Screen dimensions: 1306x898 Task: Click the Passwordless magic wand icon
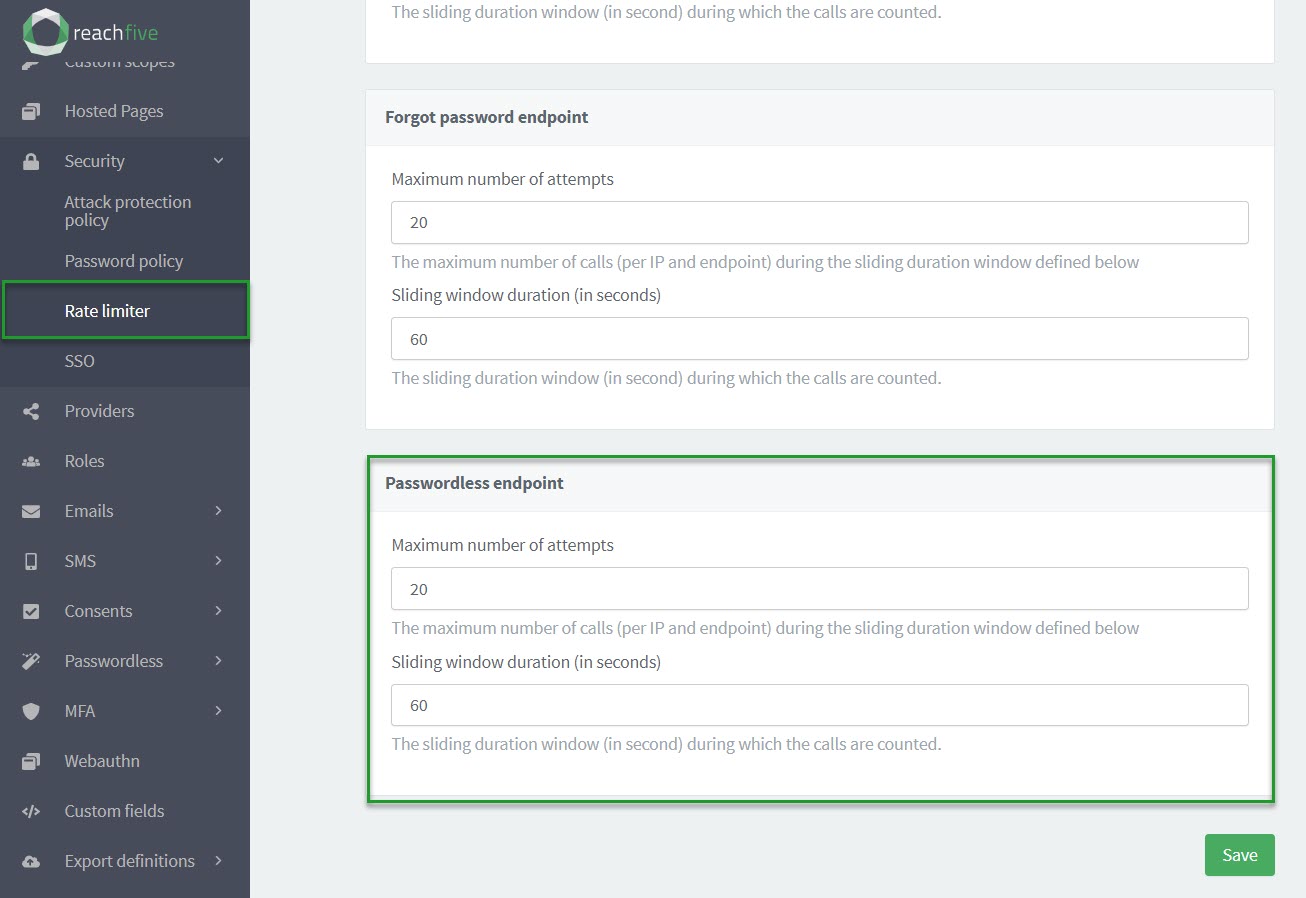(x=31, y=661)
